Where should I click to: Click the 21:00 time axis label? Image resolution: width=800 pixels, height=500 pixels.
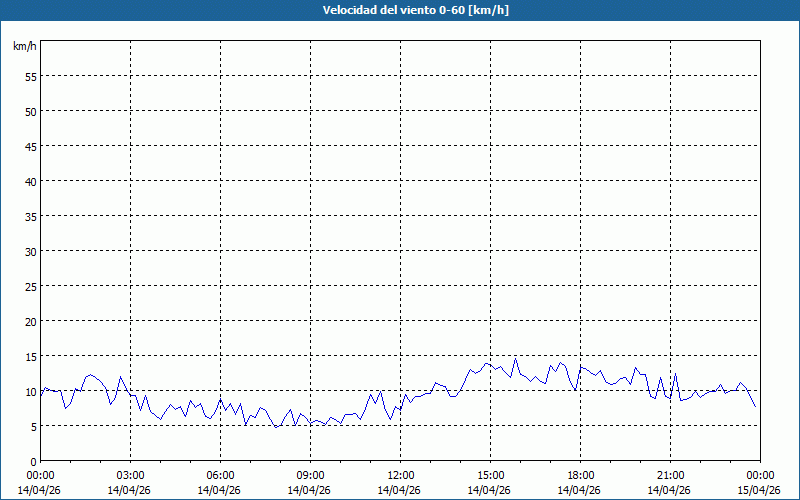[x=670, y=475]
